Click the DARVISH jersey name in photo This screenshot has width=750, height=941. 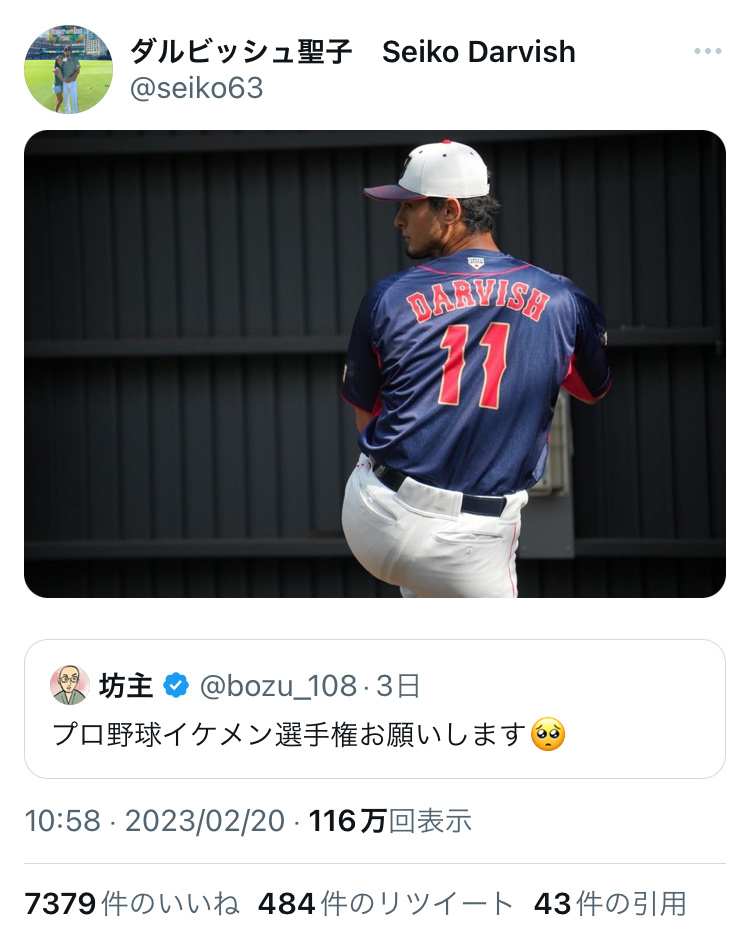[478, 299]
